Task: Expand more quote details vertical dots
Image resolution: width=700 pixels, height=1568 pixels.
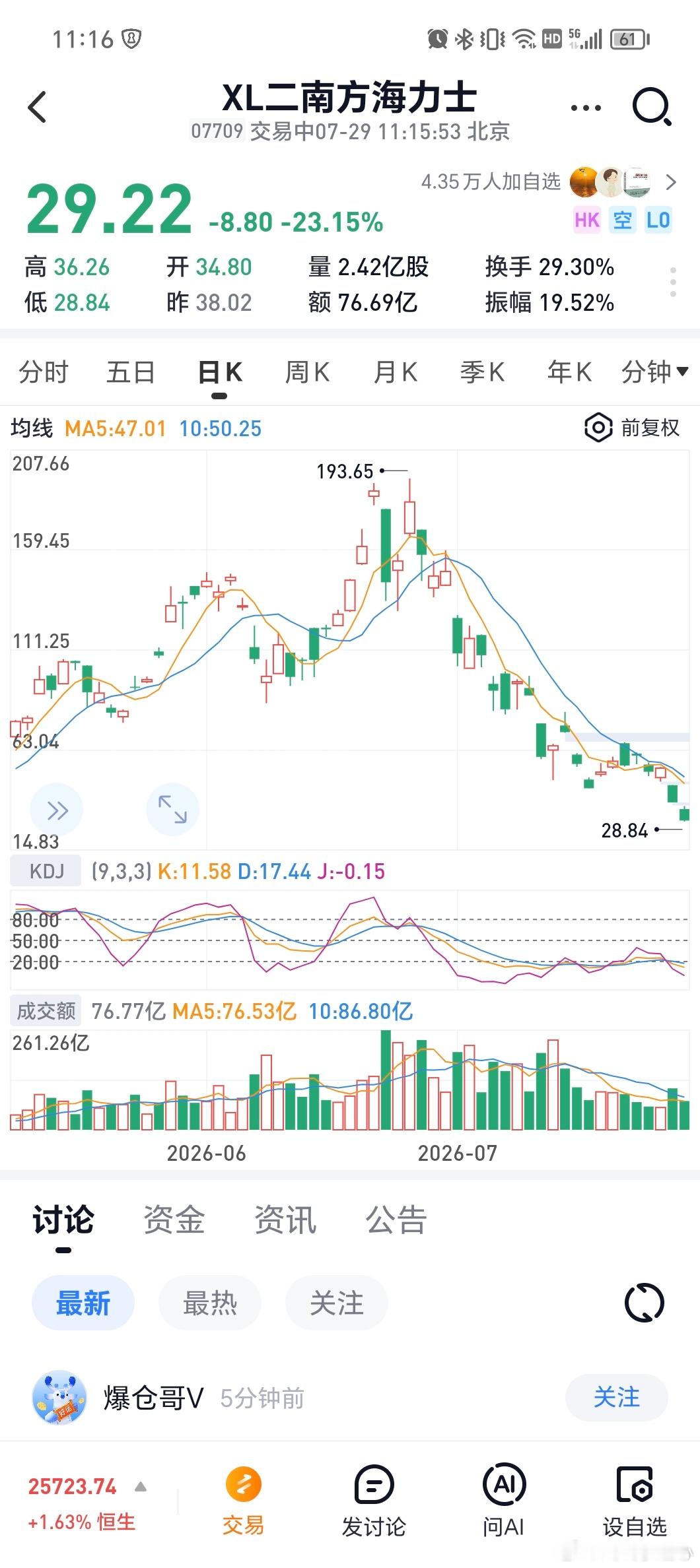Action: click(673, 282)
